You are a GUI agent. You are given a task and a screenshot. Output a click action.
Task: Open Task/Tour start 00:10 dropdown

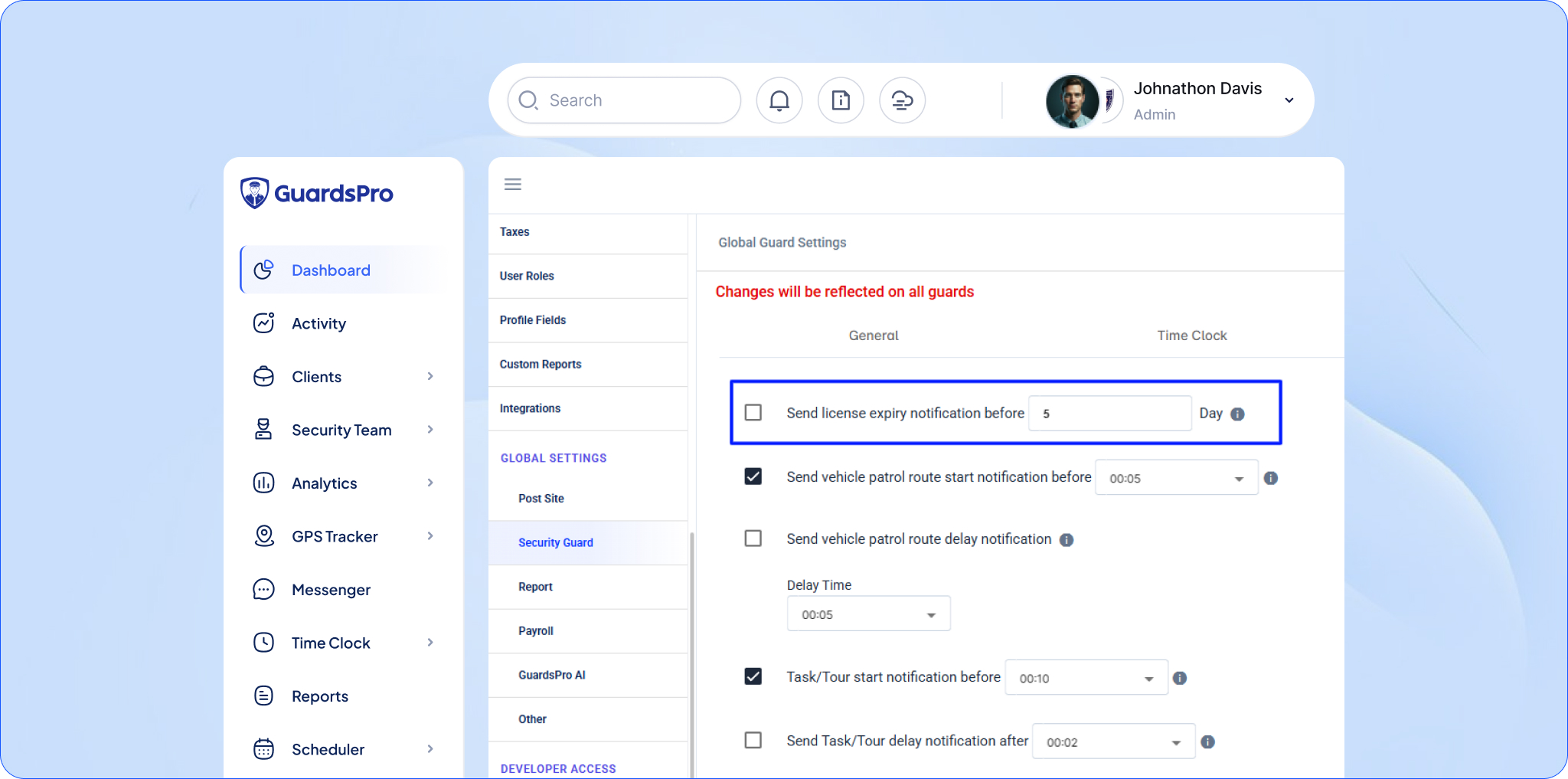click(x=1086, y=678)
